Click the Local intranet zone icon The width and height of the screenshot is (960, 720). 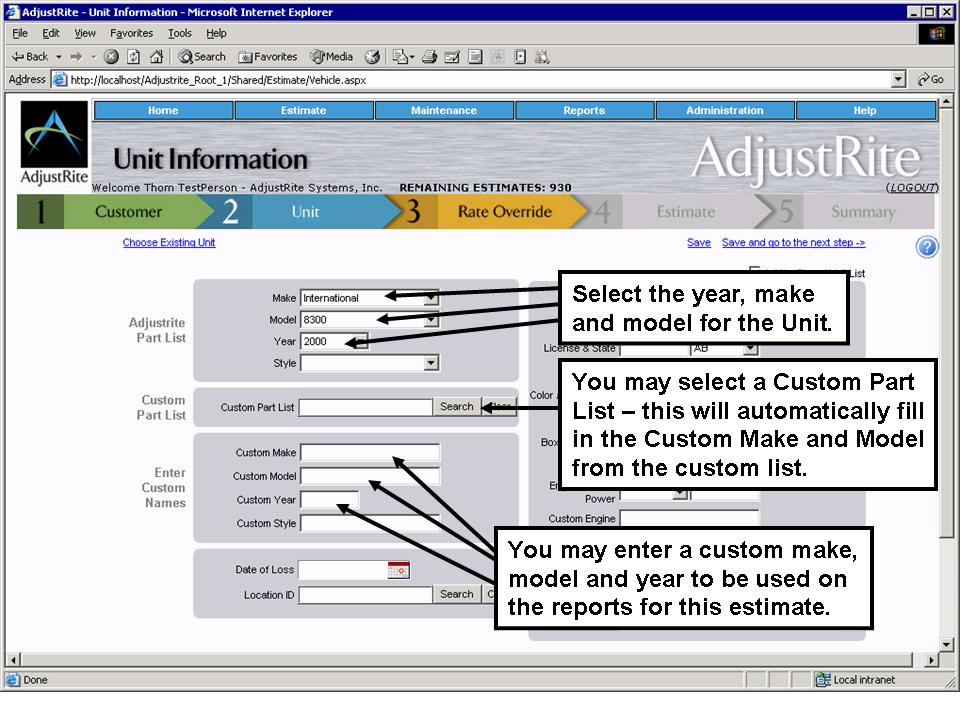[x=823, y=680]
